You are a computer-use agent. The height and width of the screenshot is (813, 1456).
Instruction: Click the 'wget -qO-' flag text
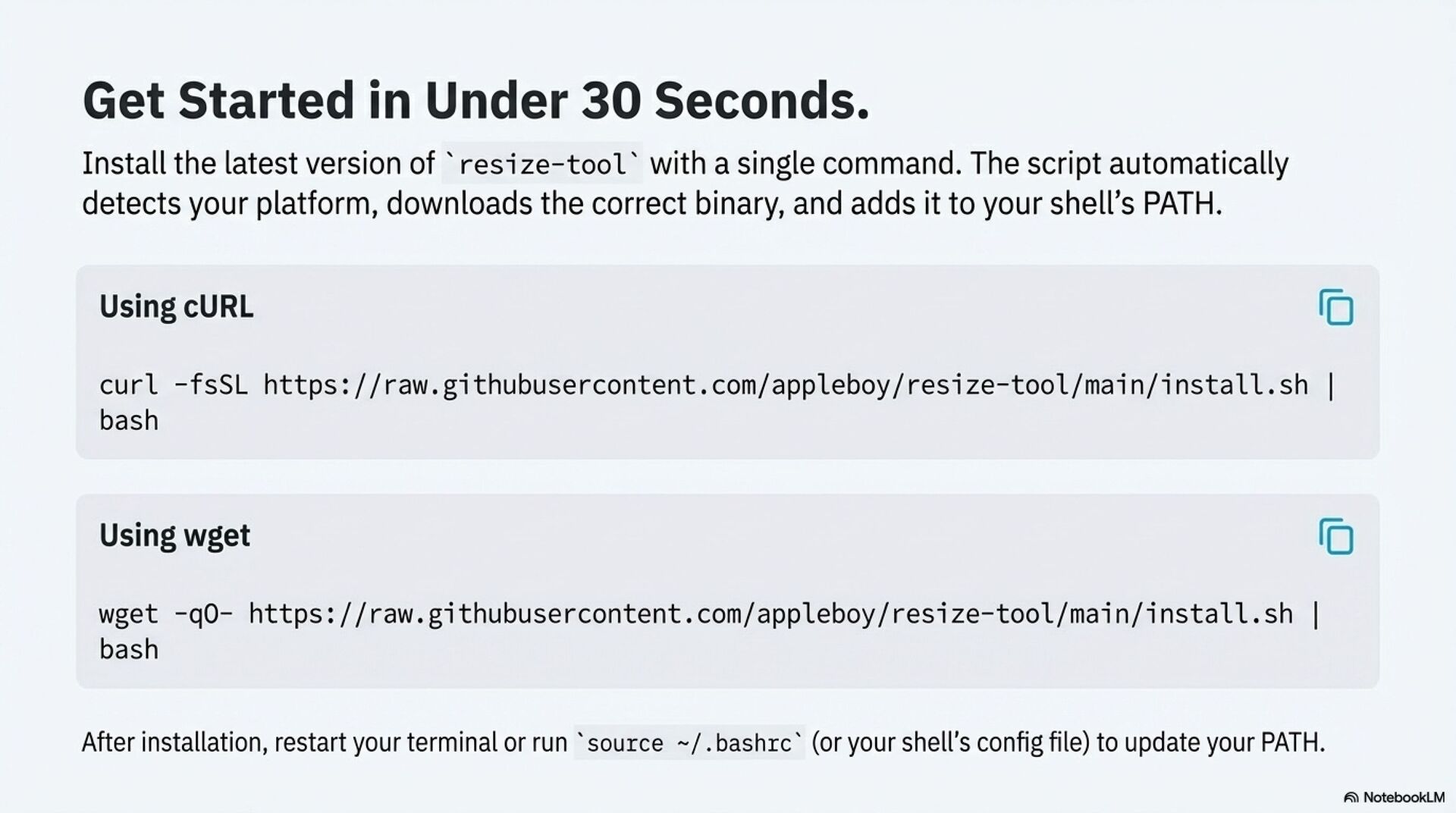165,614
